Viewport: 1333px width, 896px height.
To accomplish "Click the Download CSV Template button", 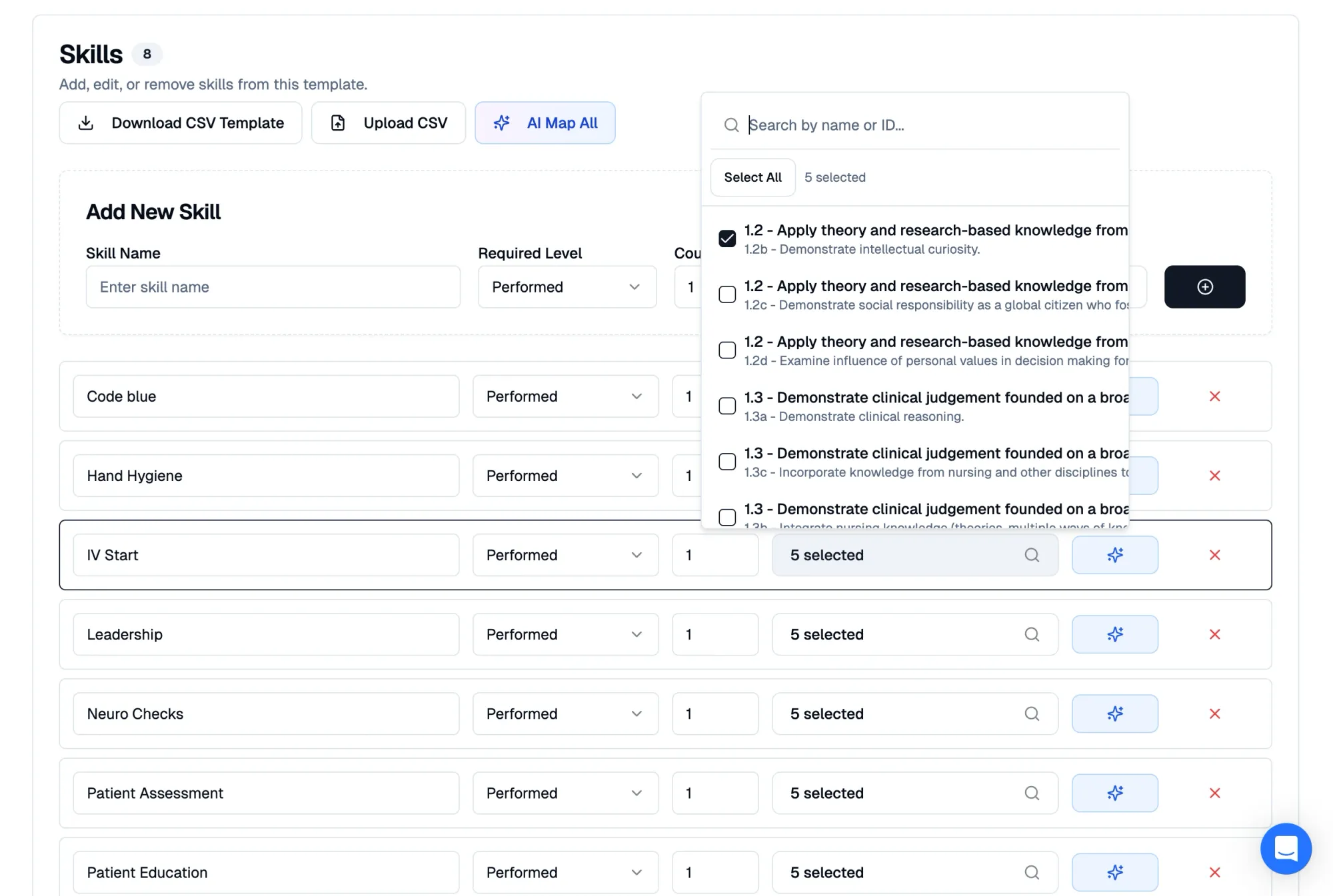I will 181,123.
